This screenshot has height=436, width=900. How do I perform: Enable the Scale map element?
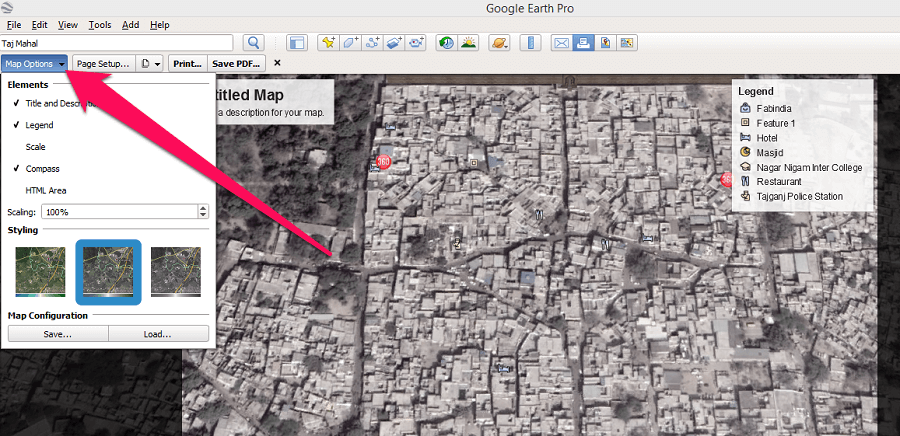[35, 147]
